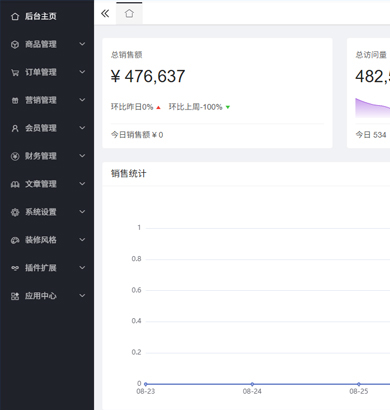Viewport: 390px width, 410px height.
Task: Click the 应用中心 apps icon
Action: click(15, 296)
